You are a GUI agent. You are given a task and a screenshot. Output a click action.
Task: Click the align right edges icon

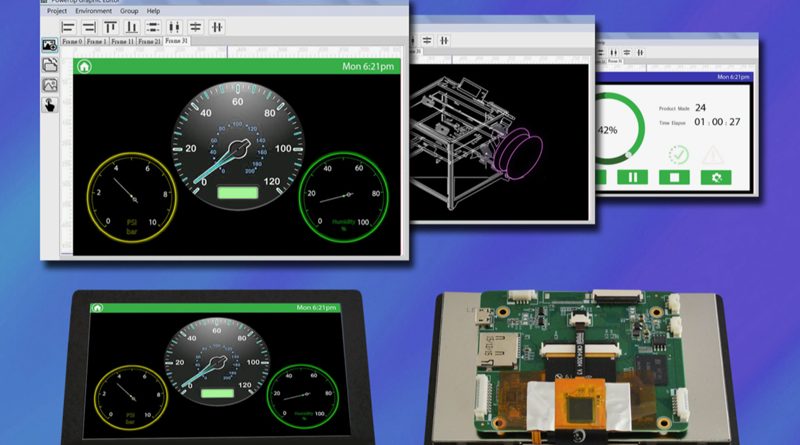pyautogui.click(x=90, y=27)
